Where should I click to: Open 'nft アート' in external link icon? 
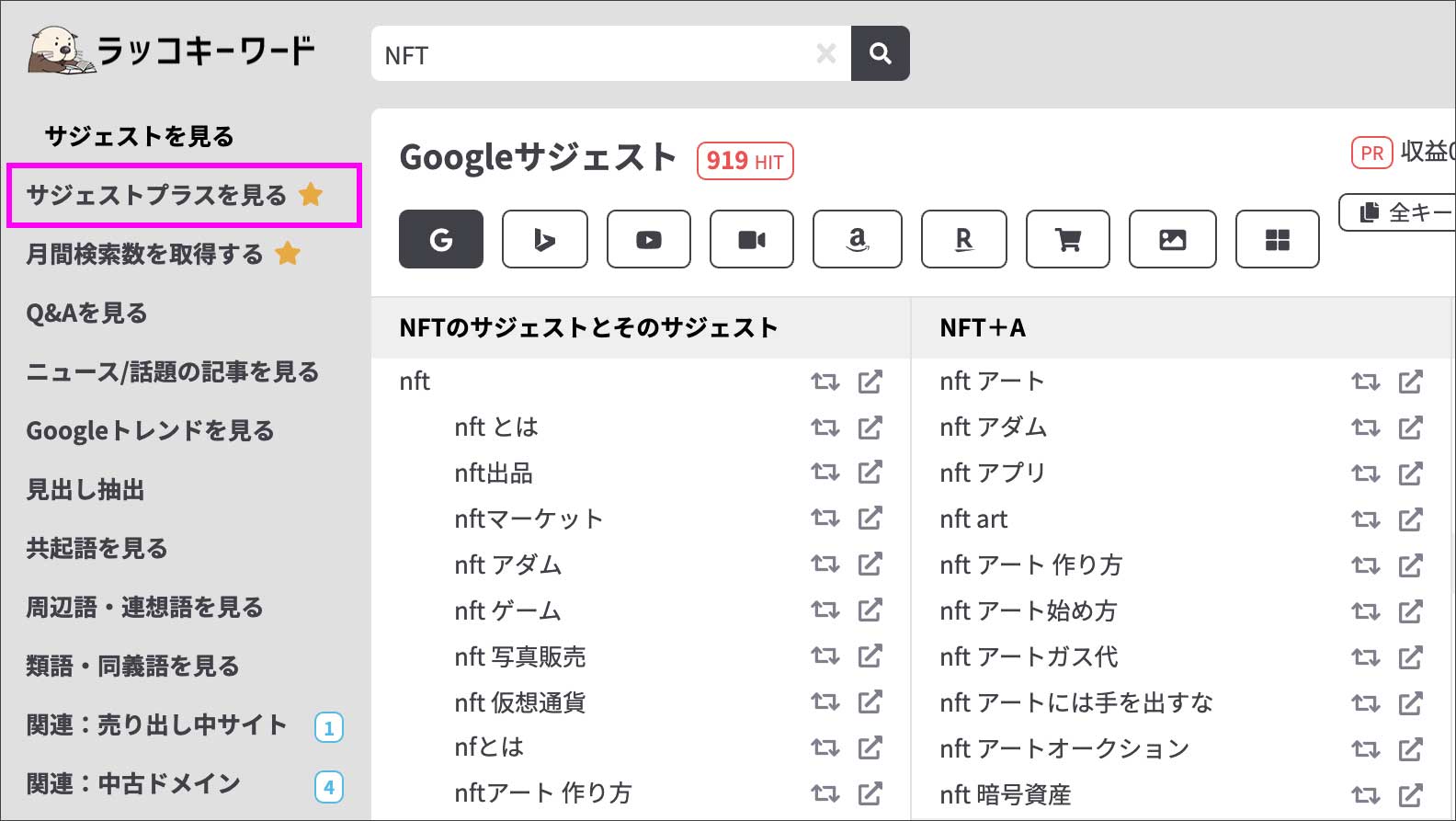(x=1410, y=382)
